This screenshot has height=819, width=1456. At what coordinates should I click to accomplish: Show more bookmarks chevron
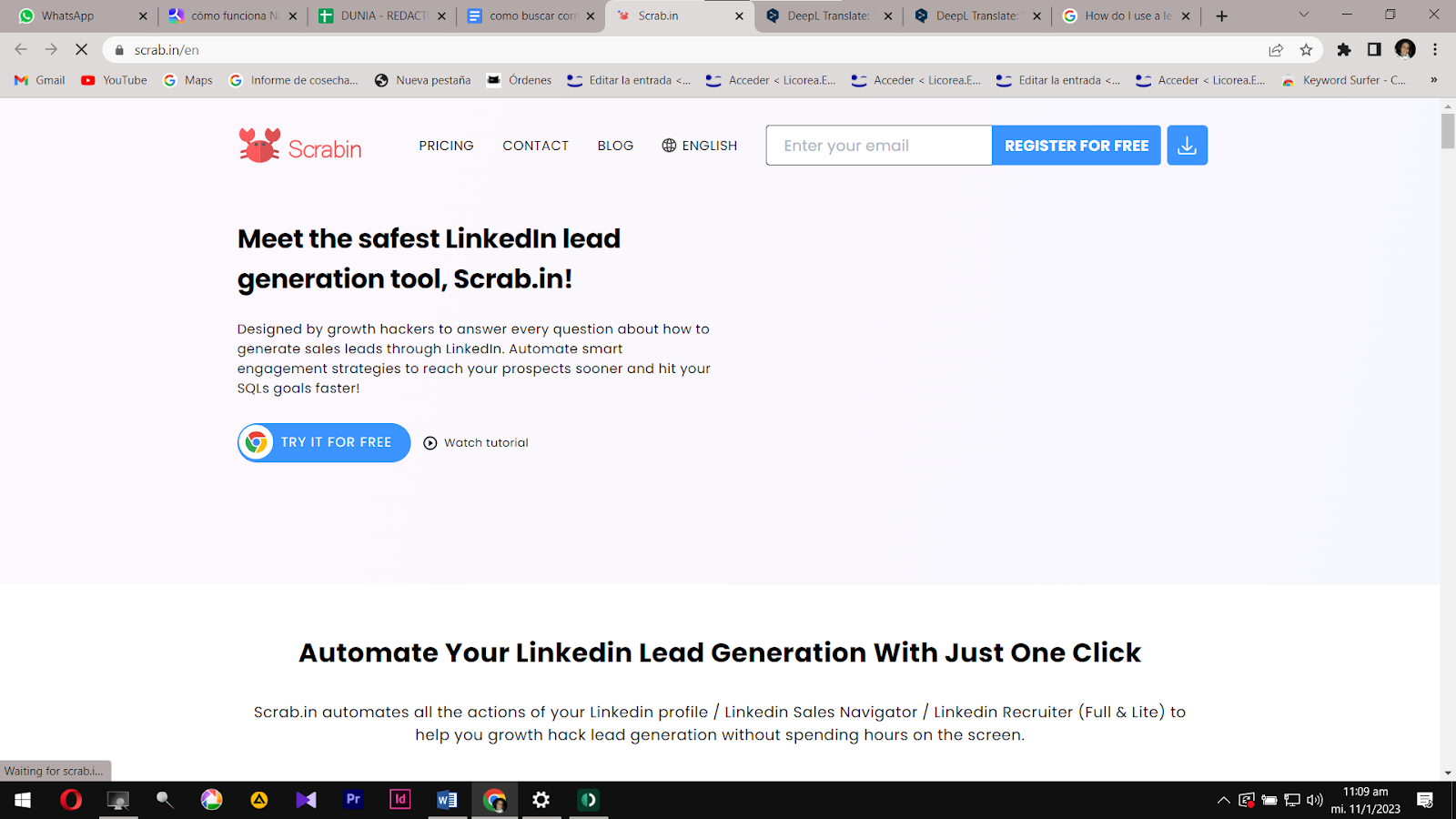[x=1434, y=80]
